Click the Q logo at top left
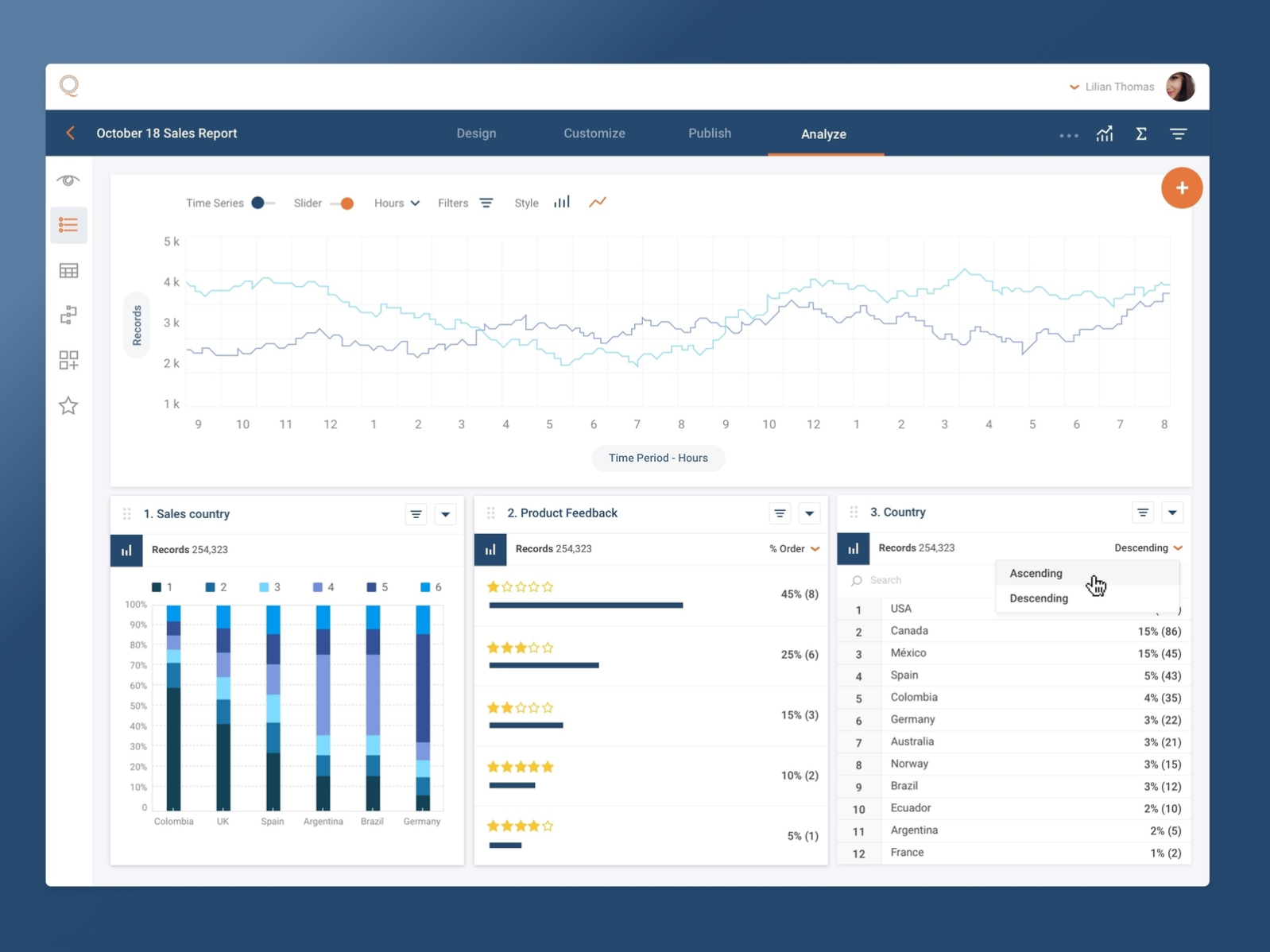 (69, 85)
